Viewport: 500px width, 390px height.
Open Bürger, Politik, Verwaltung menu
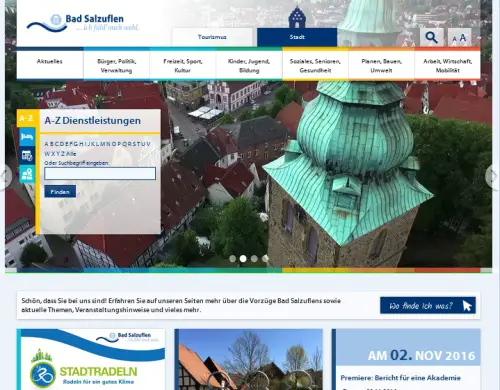point(117,65)
